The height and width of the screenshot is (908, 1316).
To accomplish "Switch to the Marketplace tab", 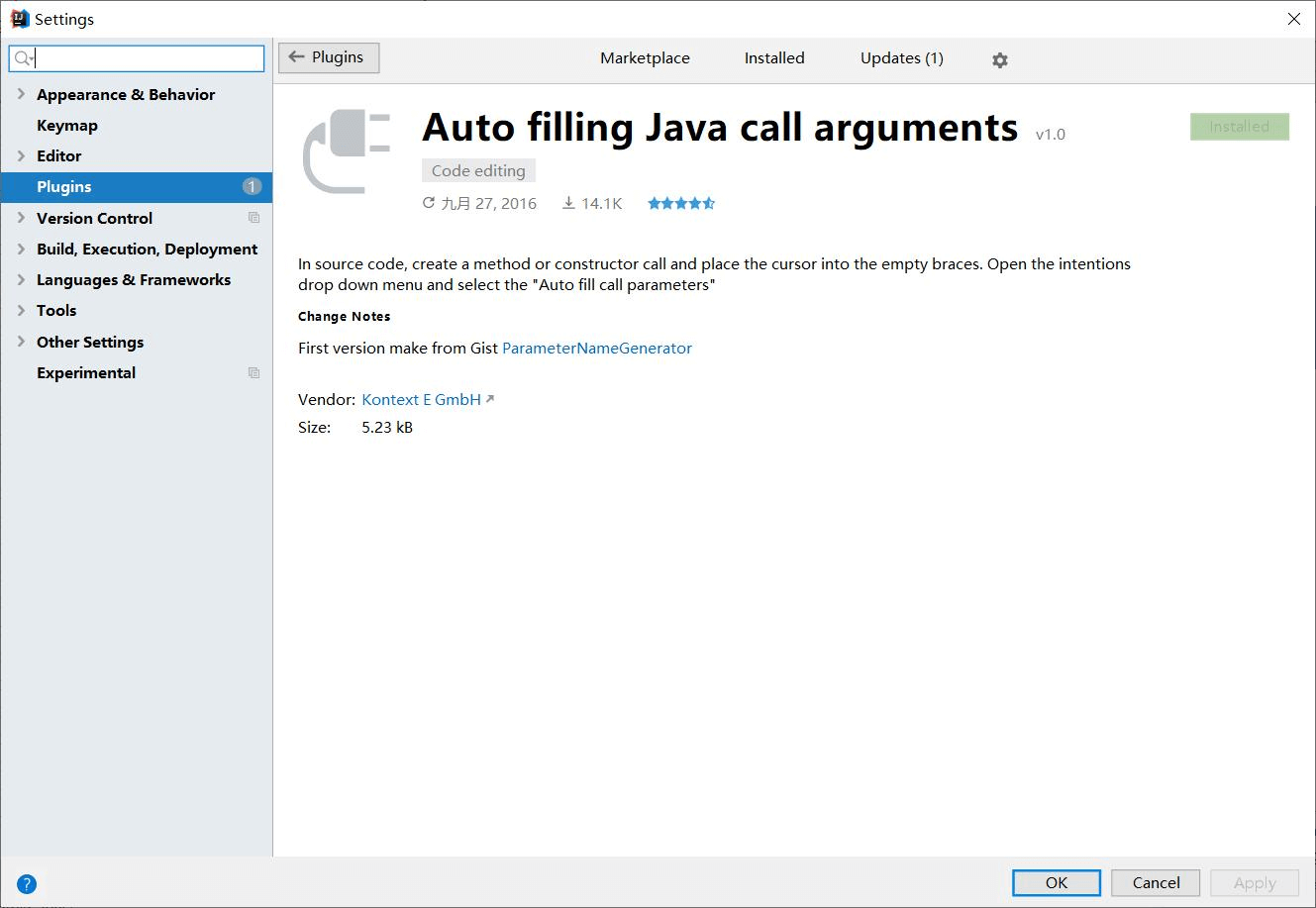I will coord(645,58).
